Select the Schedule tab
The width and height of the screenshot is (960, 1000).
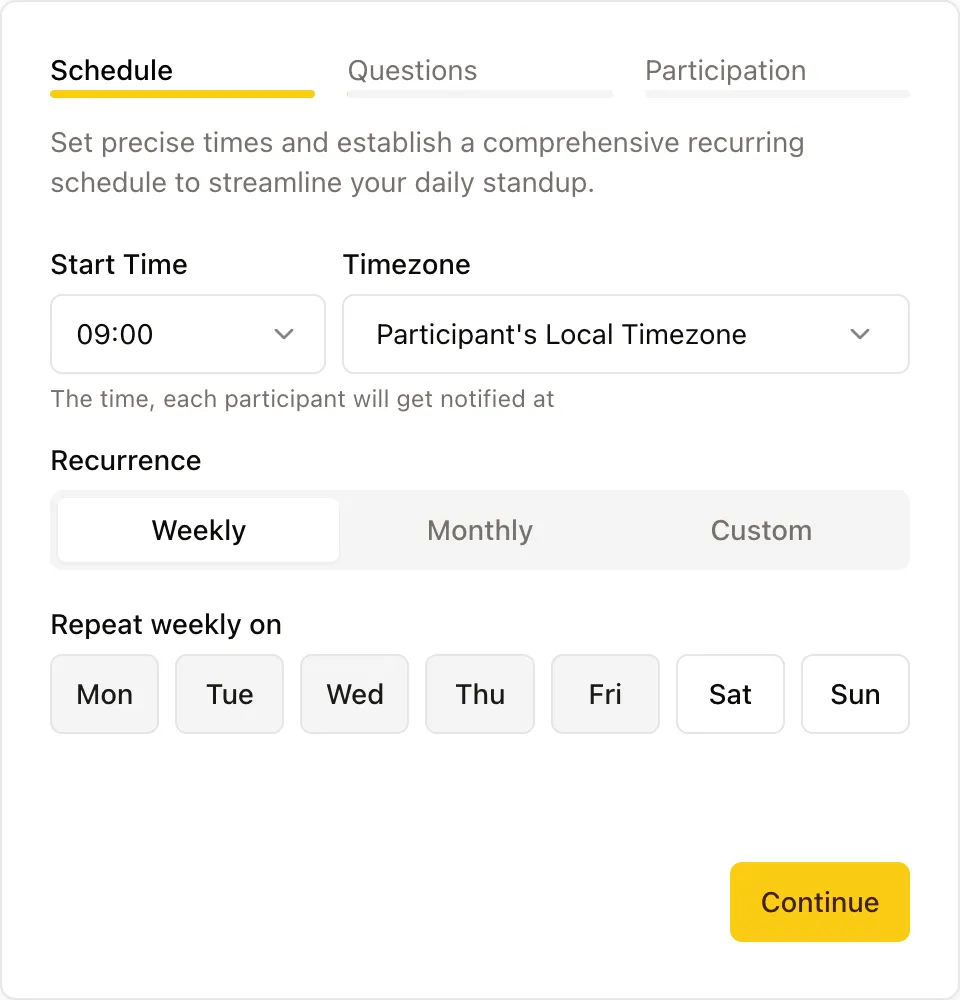[x=111, y=70]
